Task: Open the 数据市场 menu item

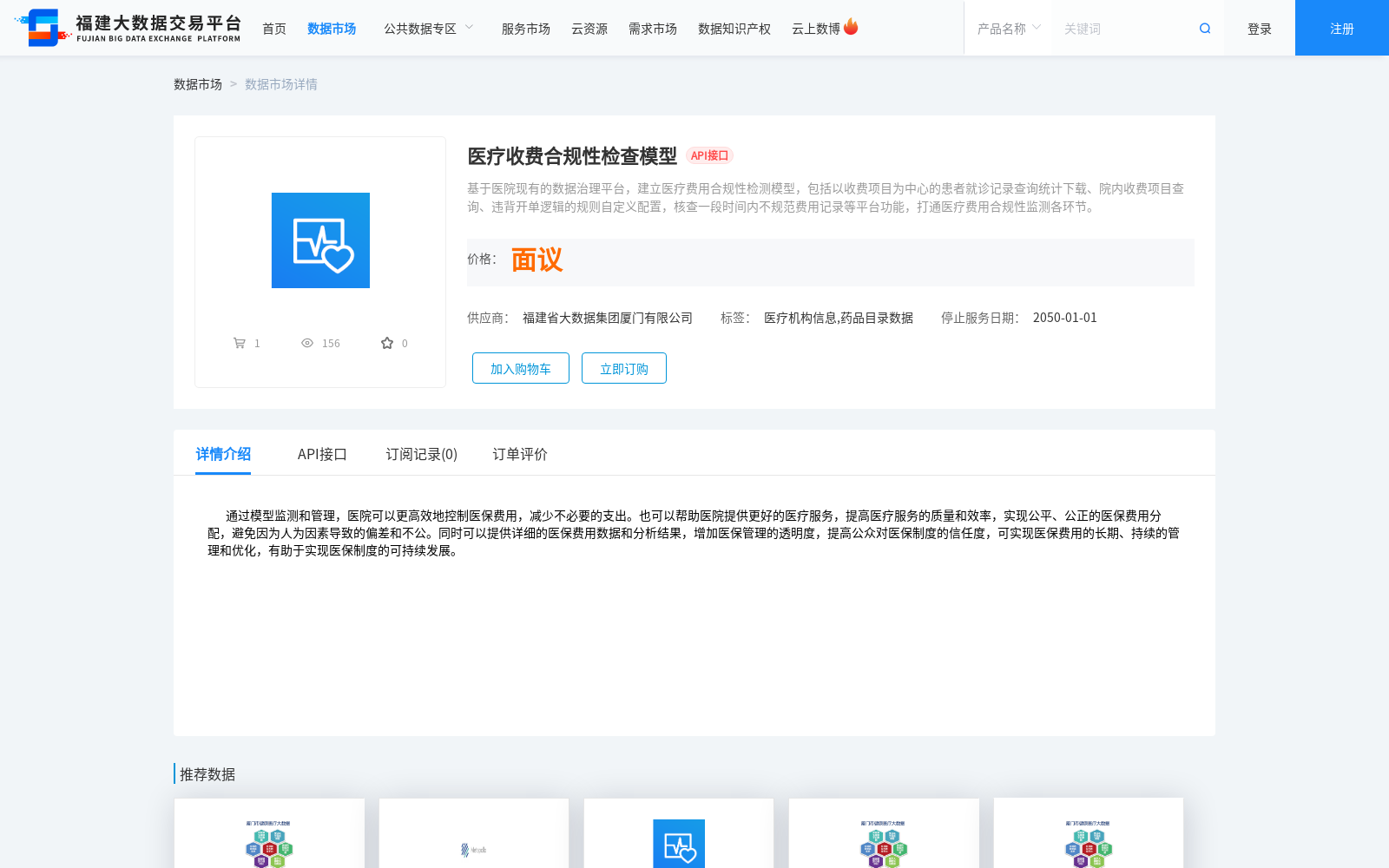Action: tap(332, 29)
